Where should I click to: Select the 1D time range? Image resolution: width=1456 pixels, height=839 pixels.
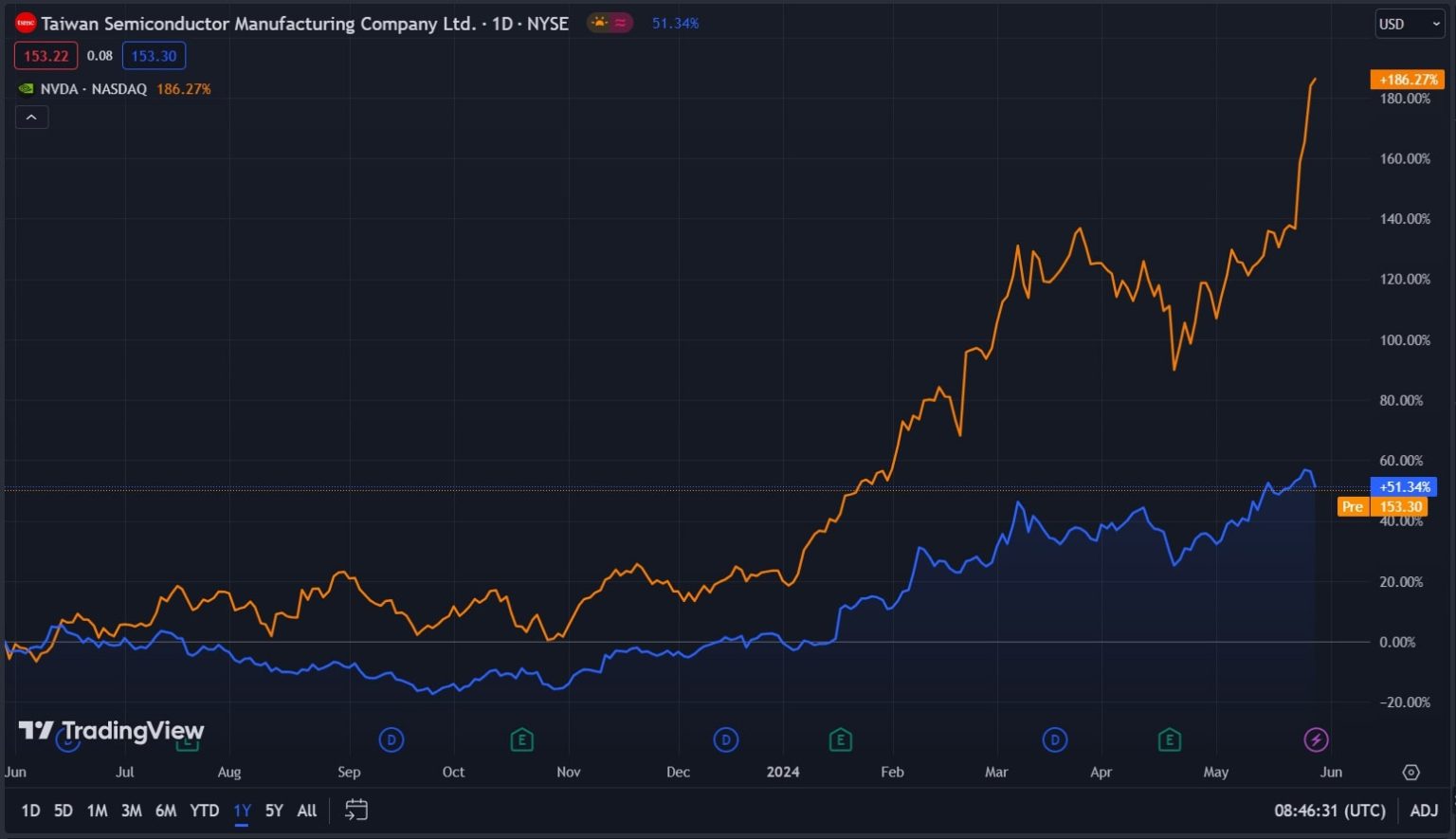(30, 811)
